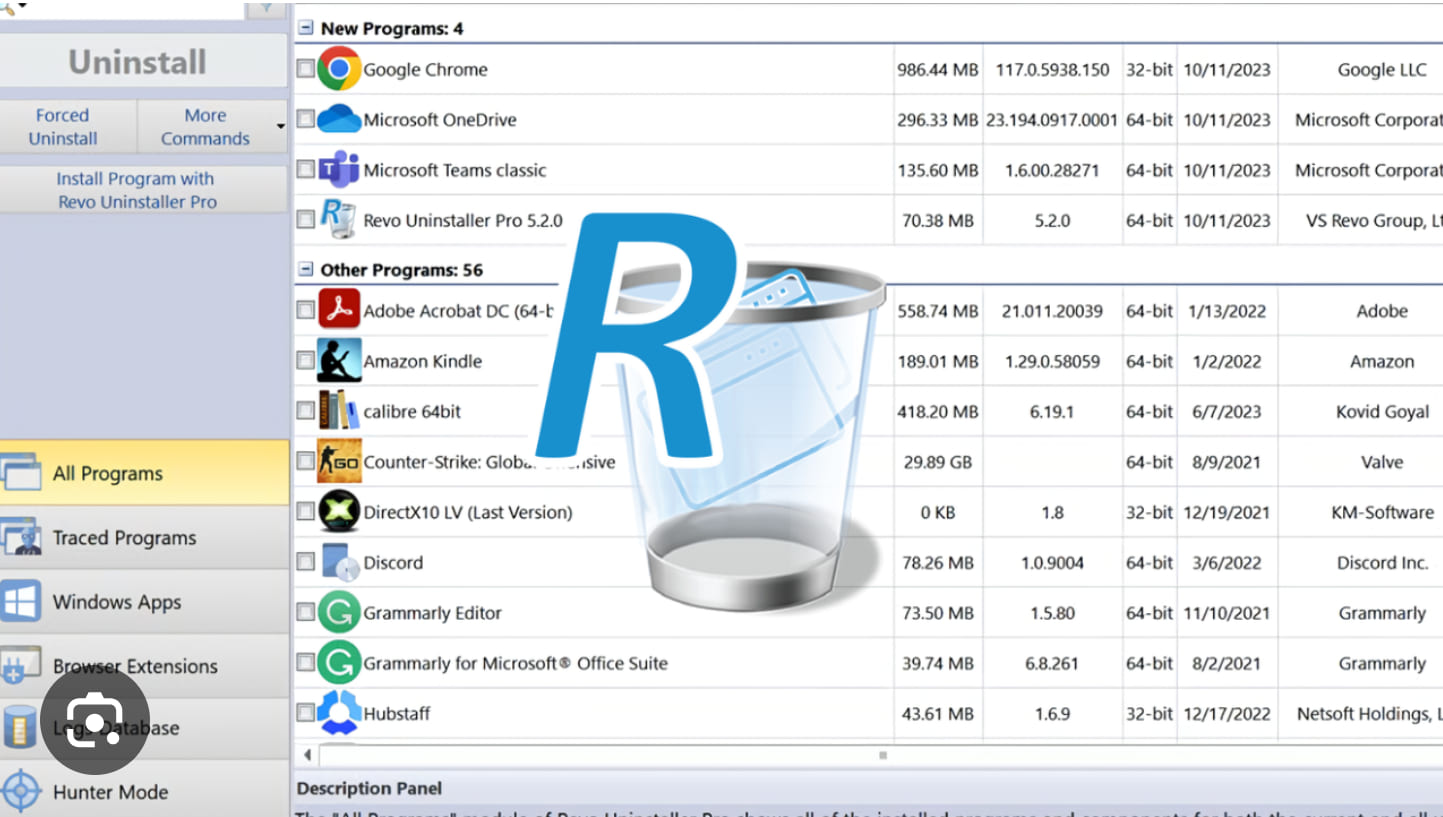
Task: Collapse the New Programs: 4 group
Action: pos(306,28)
